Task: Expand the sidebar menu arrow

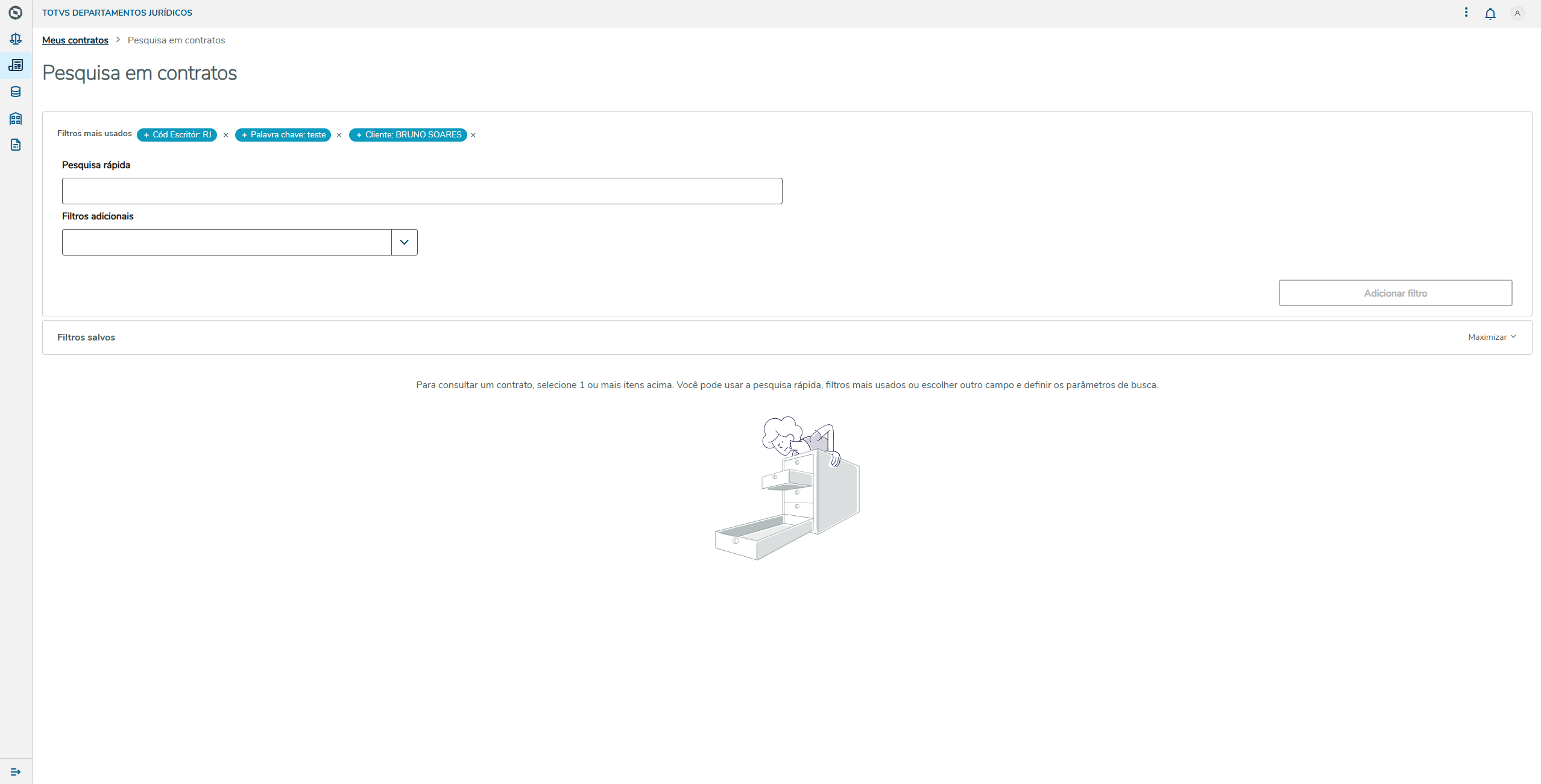Action: pyautogui.click(x=16, y=771)
